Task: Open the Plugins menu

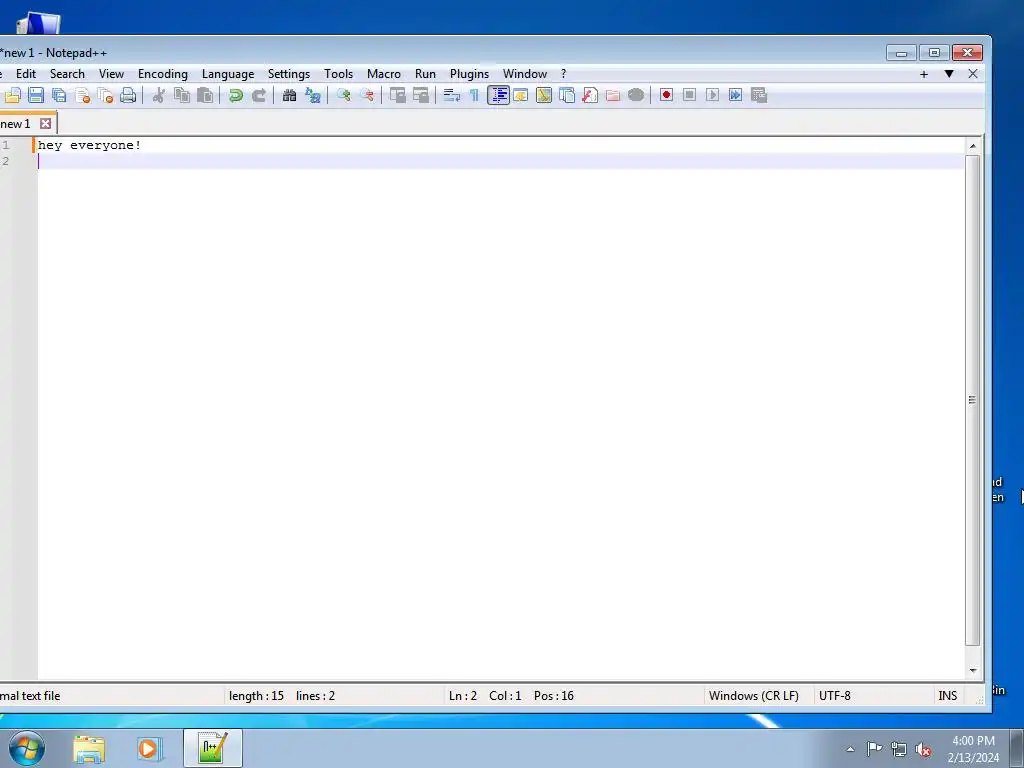Action: (470, 74)
